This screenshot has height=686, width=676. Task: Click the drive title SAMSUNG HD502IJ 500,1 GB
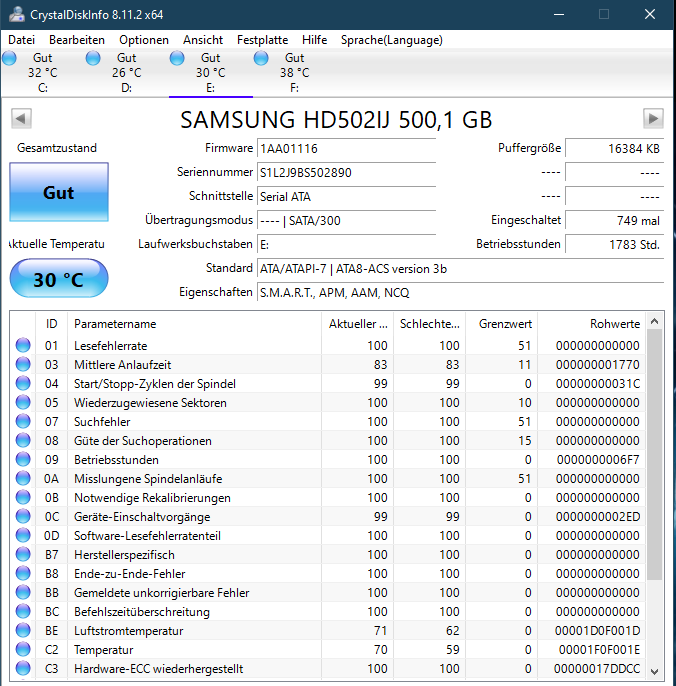[x=336, y=119]
